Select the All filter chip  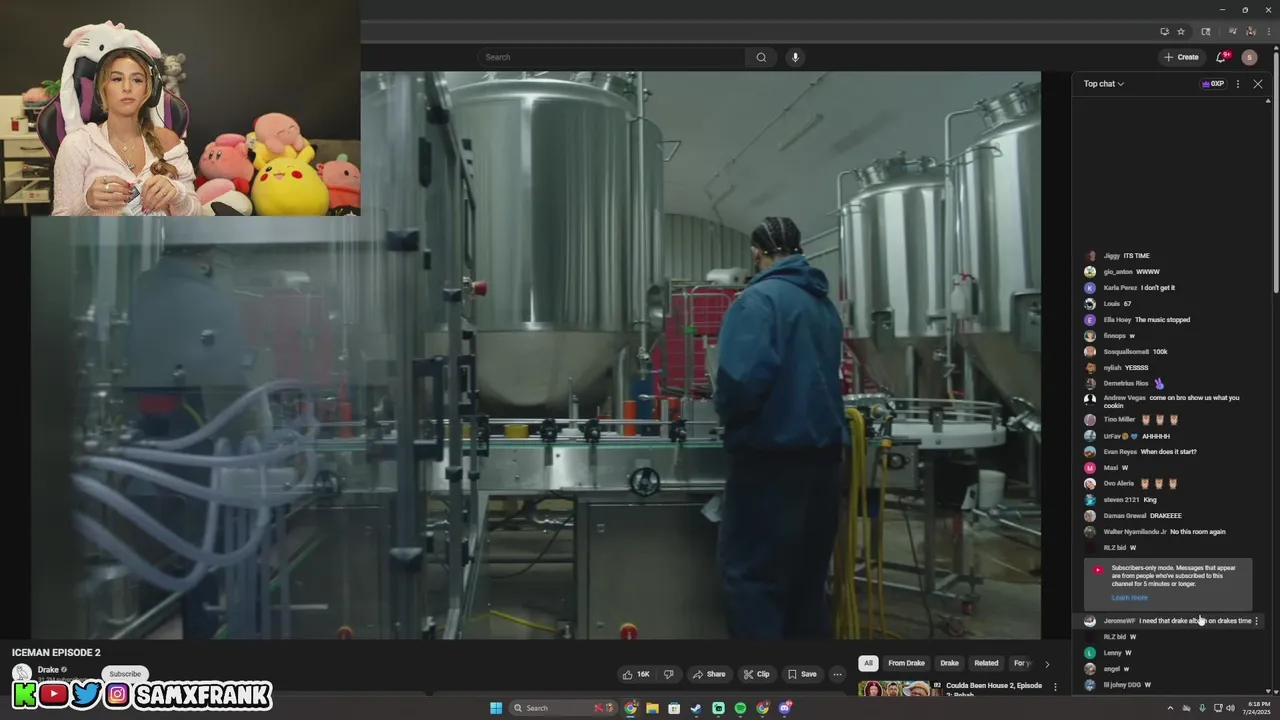click(x=868, y=663)
